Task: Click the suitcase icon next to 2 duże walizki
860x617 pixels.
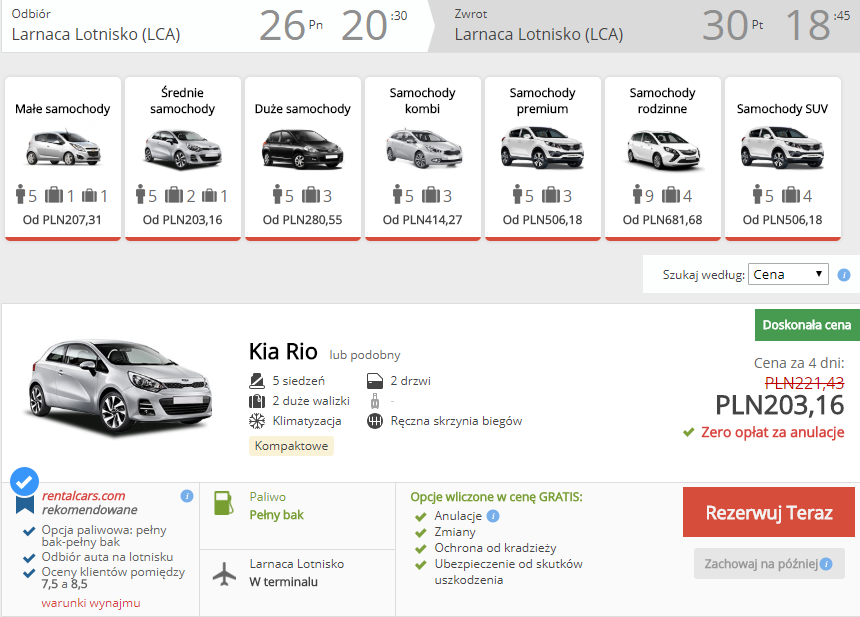Action: coord(257,401)
